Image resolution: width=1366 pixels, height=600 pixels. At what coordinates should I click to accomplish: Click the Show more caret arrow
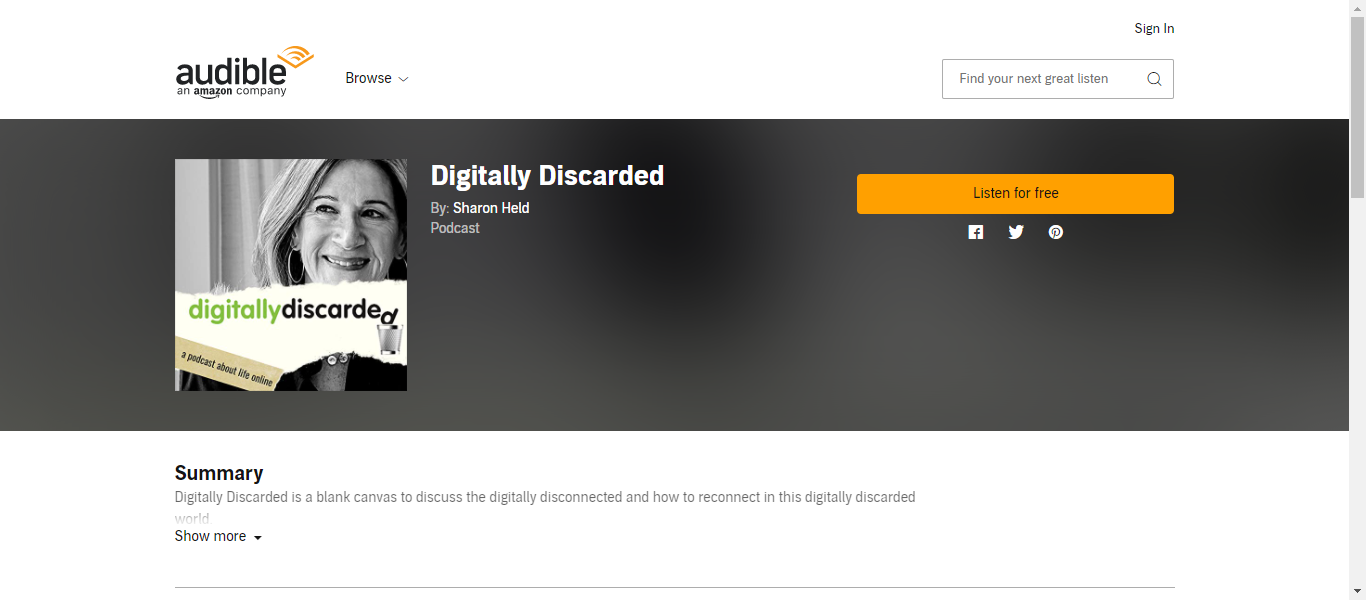click(257, 538)
